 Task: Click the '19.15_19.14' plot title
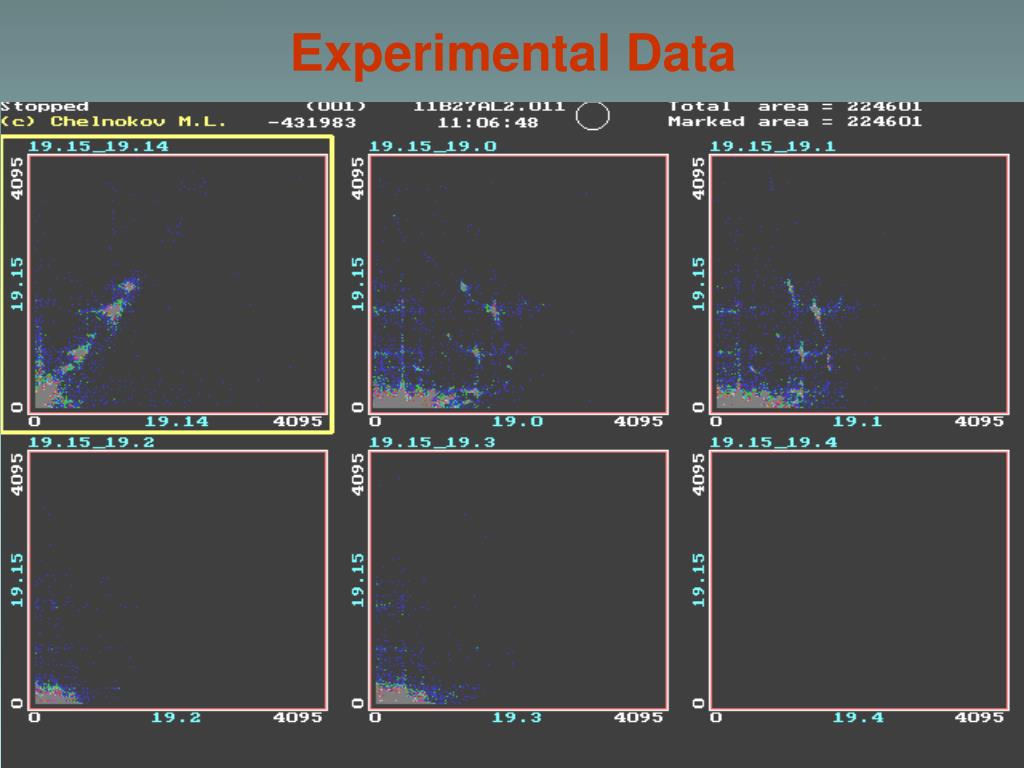[x=99, y=146]
